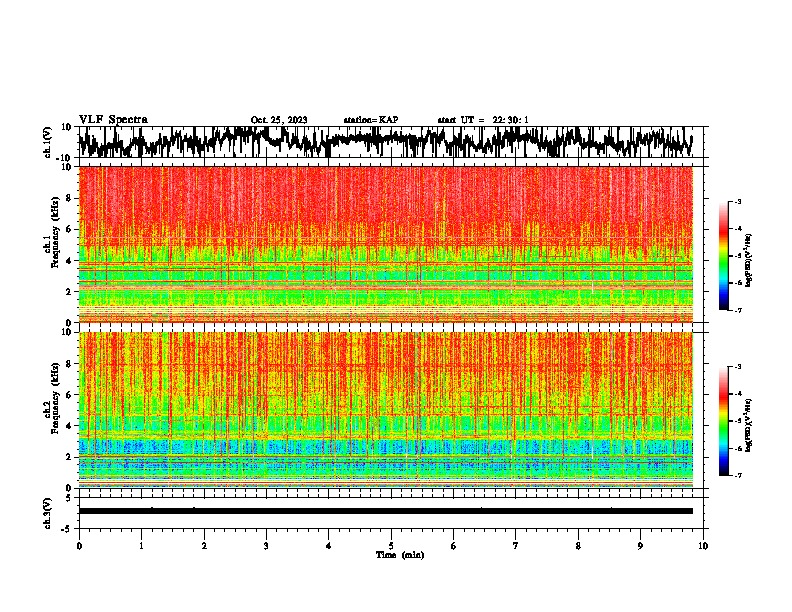Image resolution: width=792 pixels, height=612 pixels.
Task: Click the "6" kHz tick on ch.1 spectrogram
Action: (x=69, y=229)
